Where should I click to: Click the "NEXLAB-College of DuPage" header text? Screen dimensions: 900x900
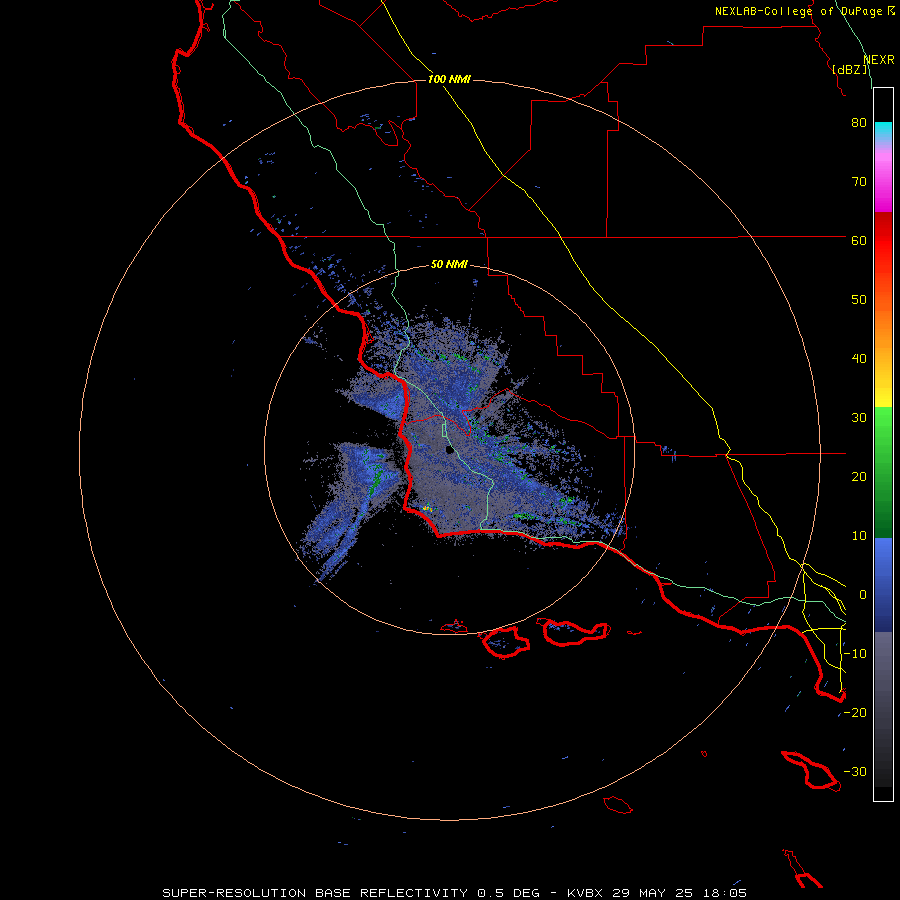[798, 11]
